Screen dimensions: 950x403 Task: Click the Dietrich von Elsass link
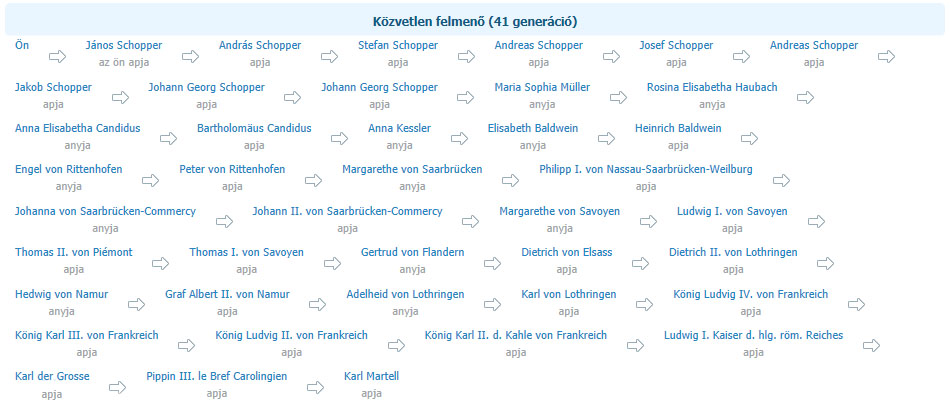[567, 252]
